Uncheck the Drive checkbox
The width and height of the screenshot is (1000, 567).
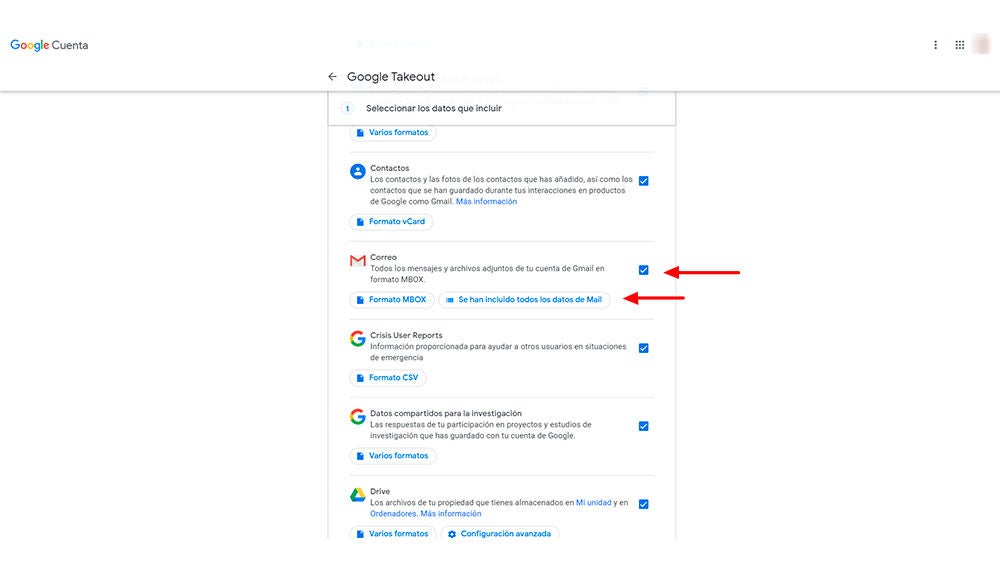[643, 504]
